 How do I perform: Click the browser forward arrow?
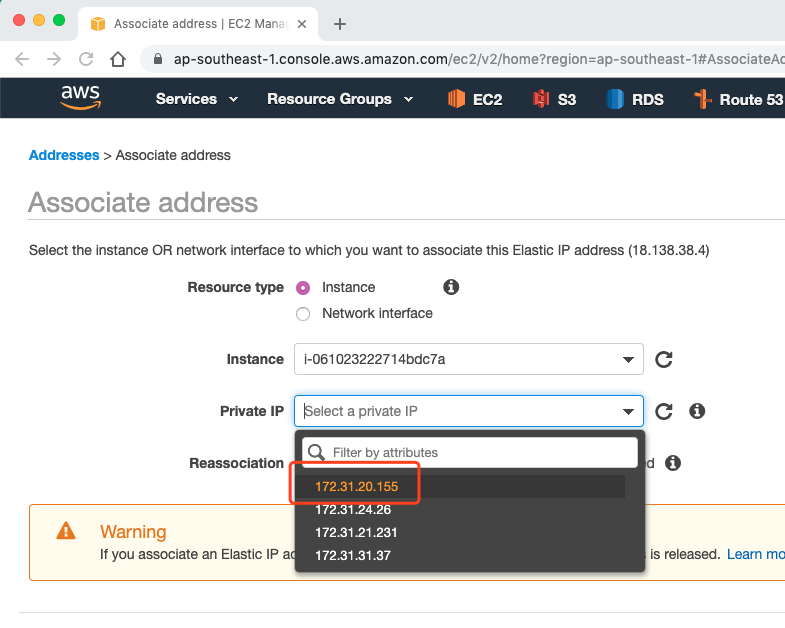pyautogui.click(x=54, y=59)
